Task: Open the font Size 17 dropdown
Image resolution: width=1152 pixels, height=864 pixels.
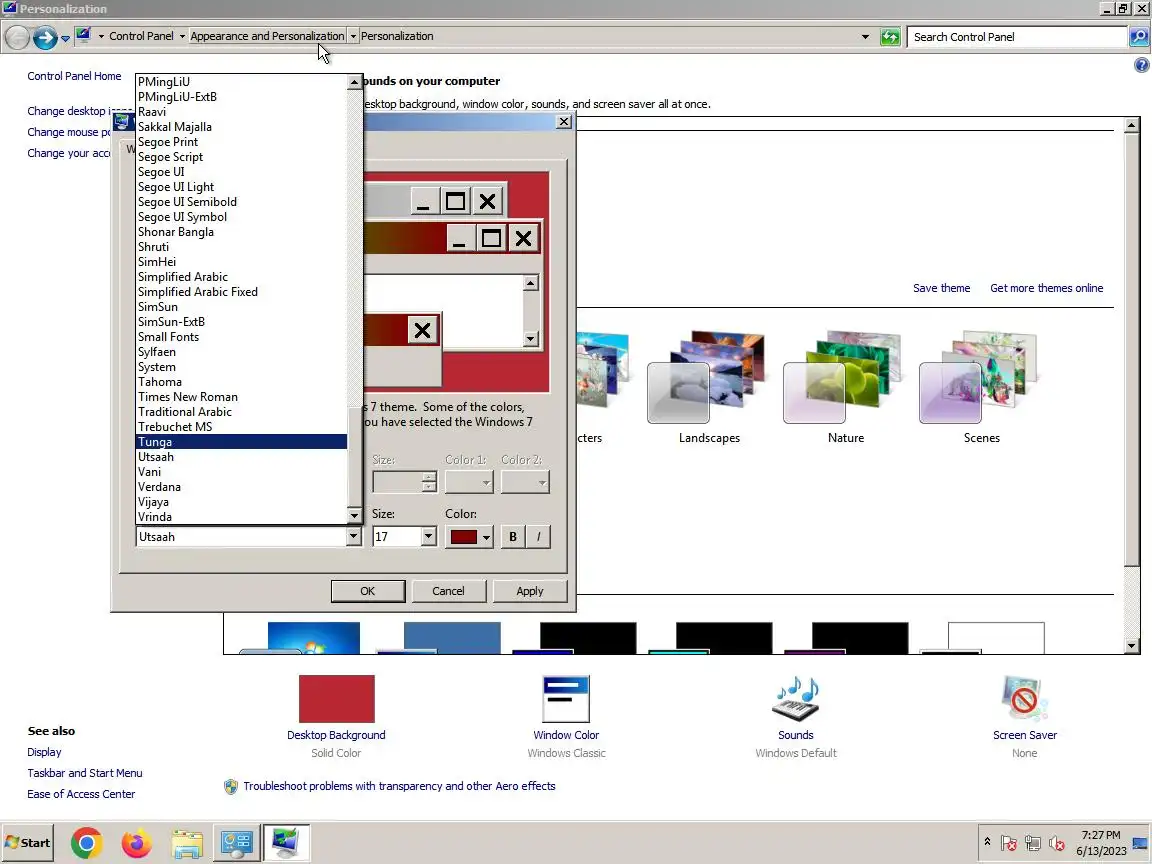Action: pos(428,537)
